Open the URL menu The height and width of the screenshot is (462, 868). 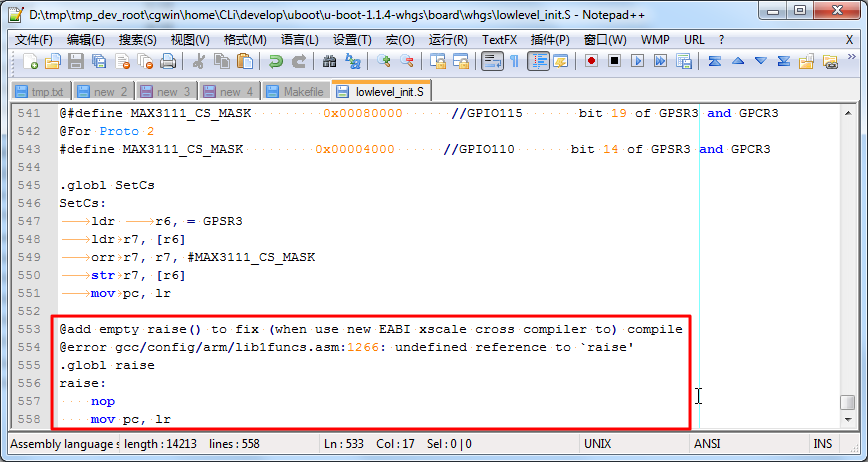pyautogui.click(x=694, y=40)
